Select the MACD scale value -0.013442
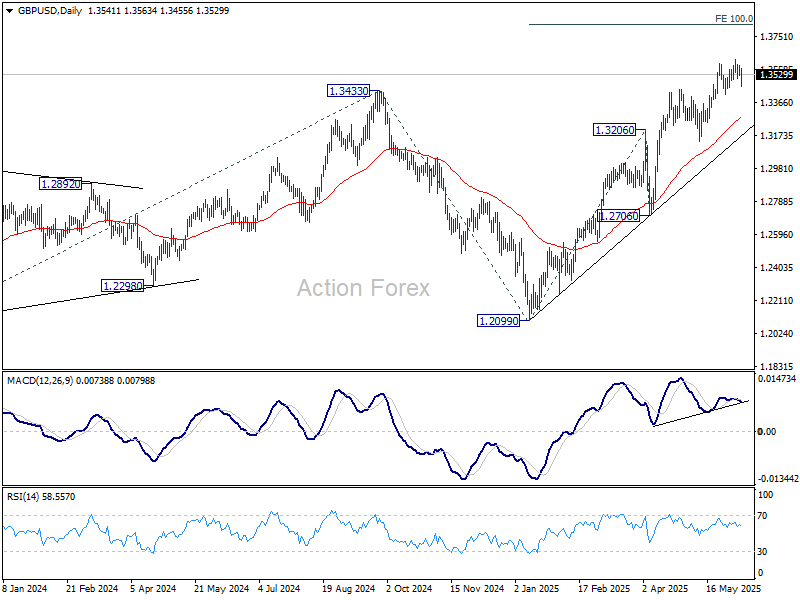This screenshot has height=600, width=800. point(778,479)
